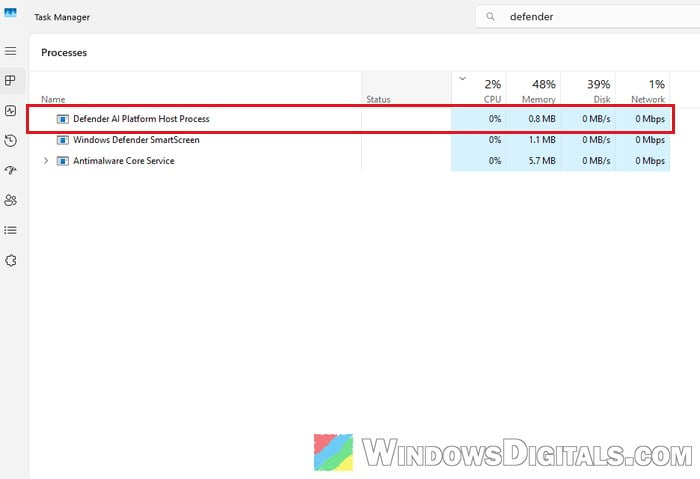Image resolution: width=700 pixels, height=479 pixels.
Task: Click the sort chevron above CPU
Action: [462, 79]
